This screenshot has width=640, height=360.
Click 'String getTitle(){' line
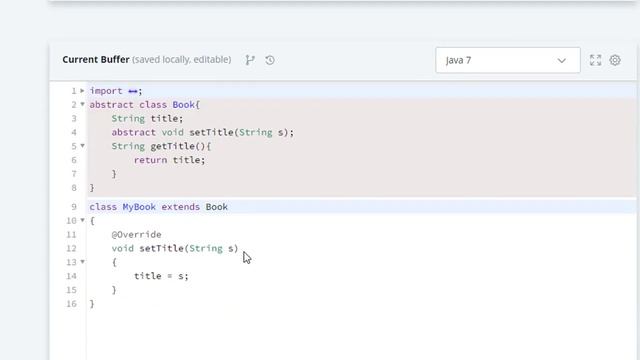click(161, 146)
